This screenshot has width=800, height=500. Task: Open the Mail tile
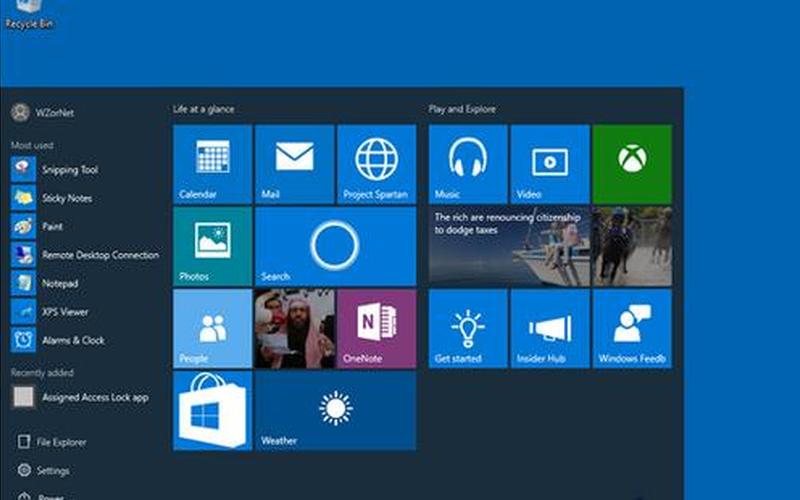point(294,164)
